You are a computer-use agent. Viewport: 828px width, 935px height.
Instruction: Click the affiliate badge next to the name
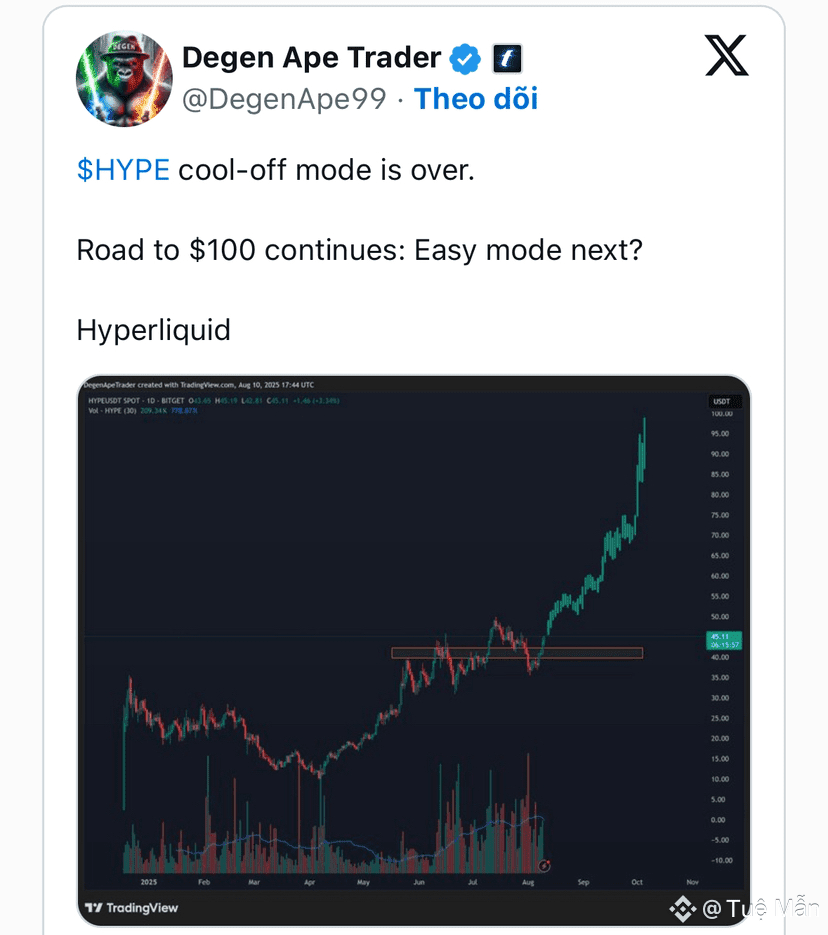pos(507,58)
